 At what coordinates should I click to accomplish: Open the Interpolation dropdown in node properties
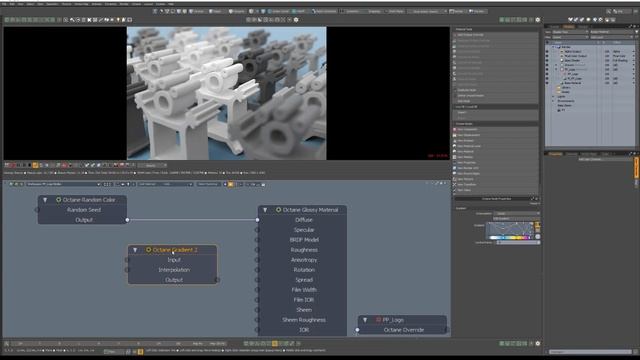pos(516,213)
